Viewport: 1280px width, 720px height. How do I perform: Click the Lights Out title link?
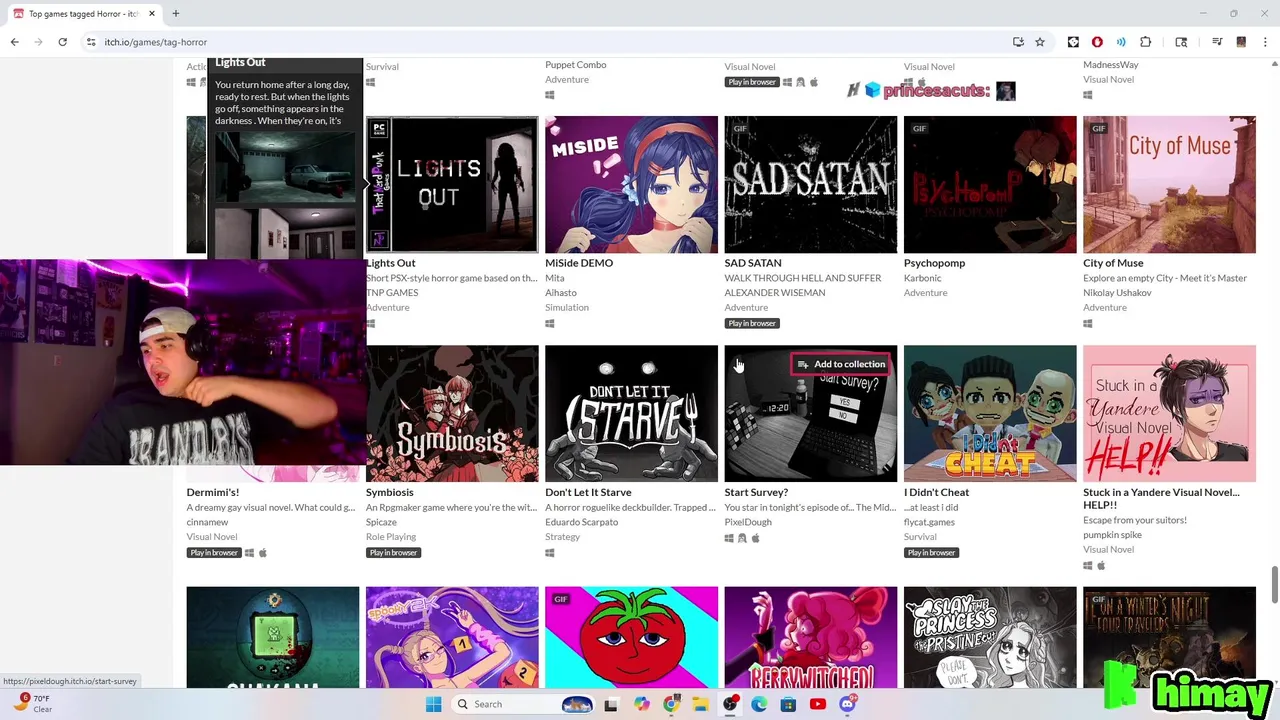[x=391, y=263]
